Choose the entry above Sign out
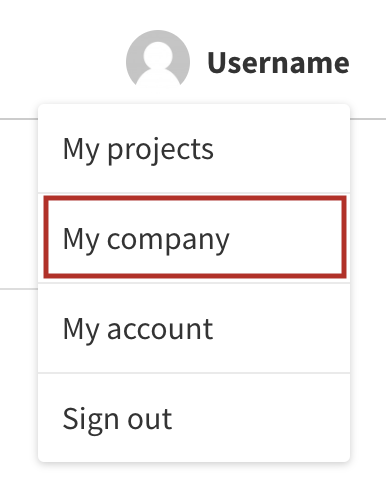Viewport: 386px width, 490px height. click(x=194, y=328)
